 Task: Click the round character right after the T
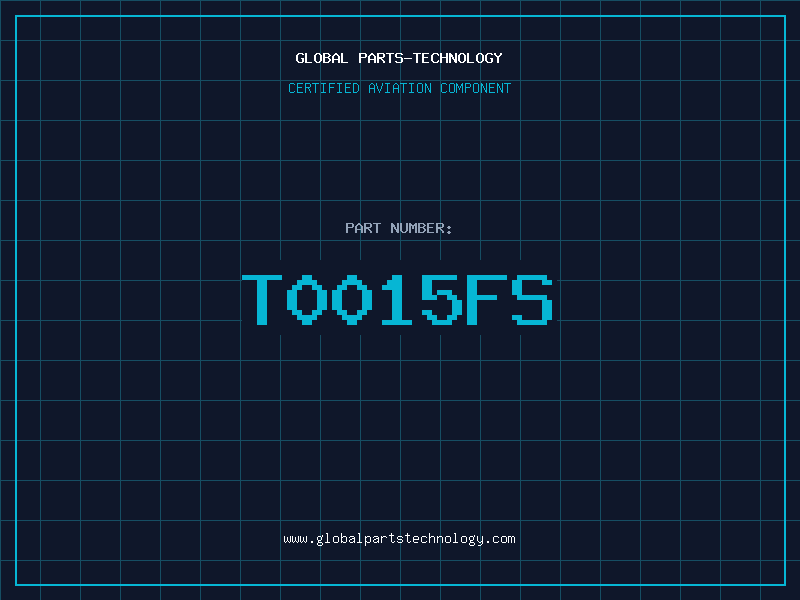click(x=308, y=299)
